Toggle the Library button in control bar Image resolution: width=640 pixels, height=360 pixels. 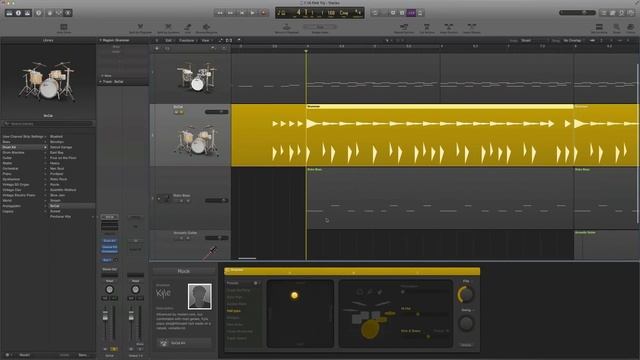point(9,13)
